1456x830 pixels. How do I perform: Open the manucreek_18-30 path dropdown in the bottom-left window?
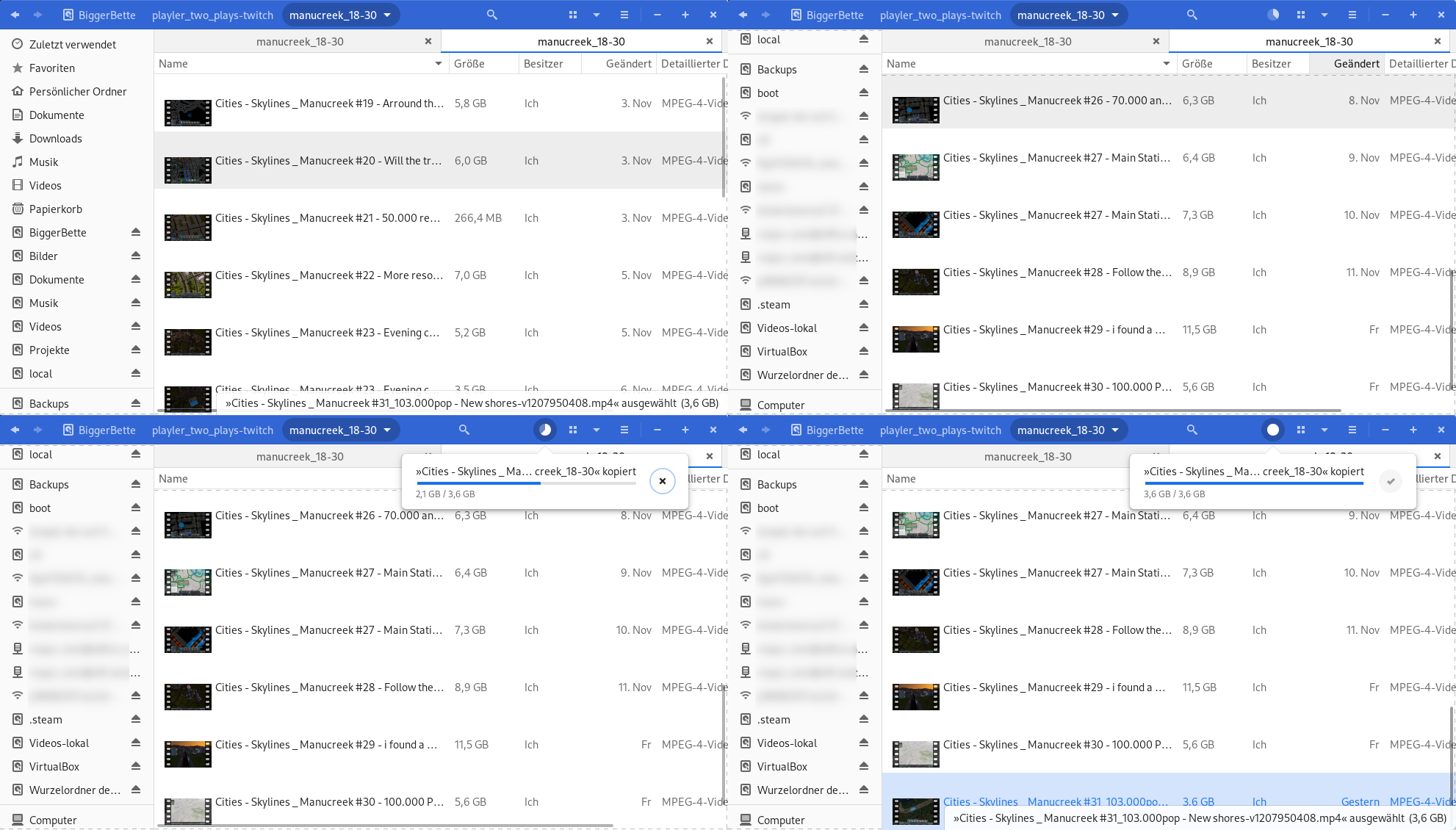click(341, 430)
